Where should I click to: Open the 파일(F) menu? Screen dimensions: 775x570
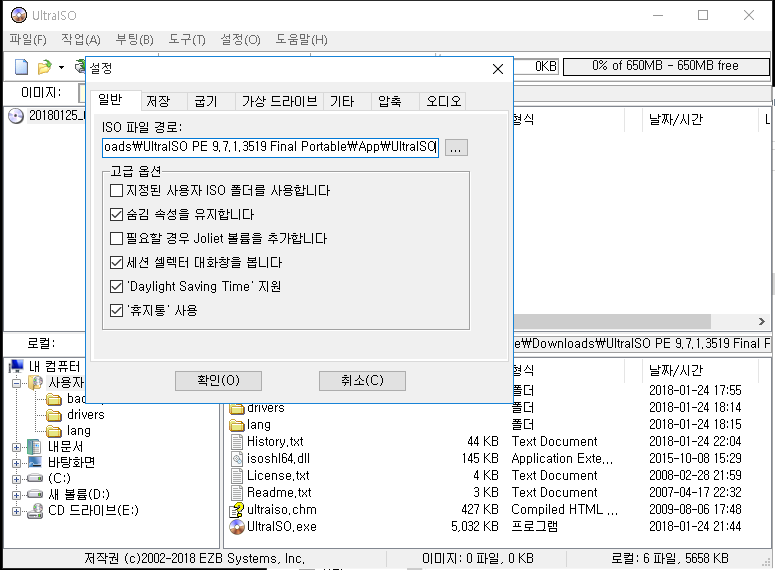point(28,40)
